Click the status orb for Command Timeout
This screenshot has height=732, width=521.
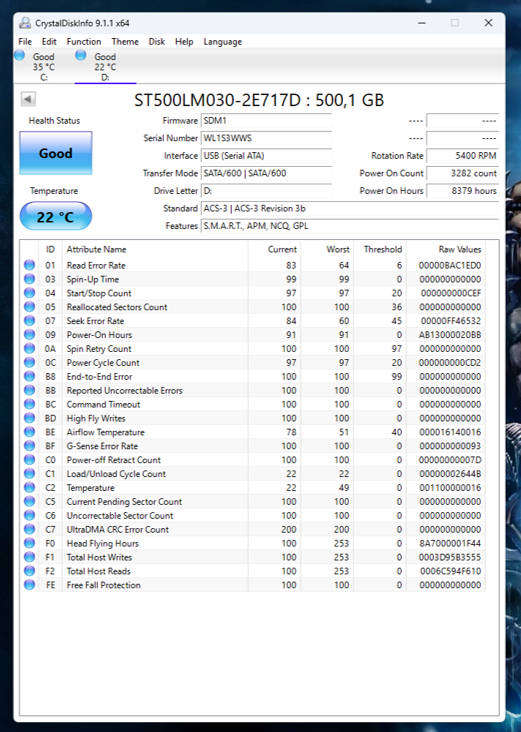click(29, 404)
